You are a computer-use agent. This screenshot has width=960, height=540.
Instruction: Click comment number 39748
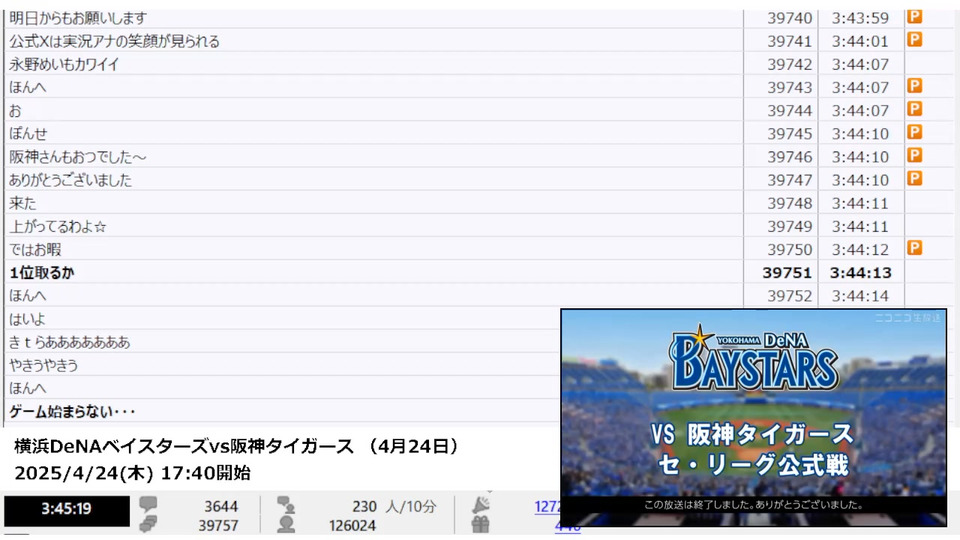point(789,203)
